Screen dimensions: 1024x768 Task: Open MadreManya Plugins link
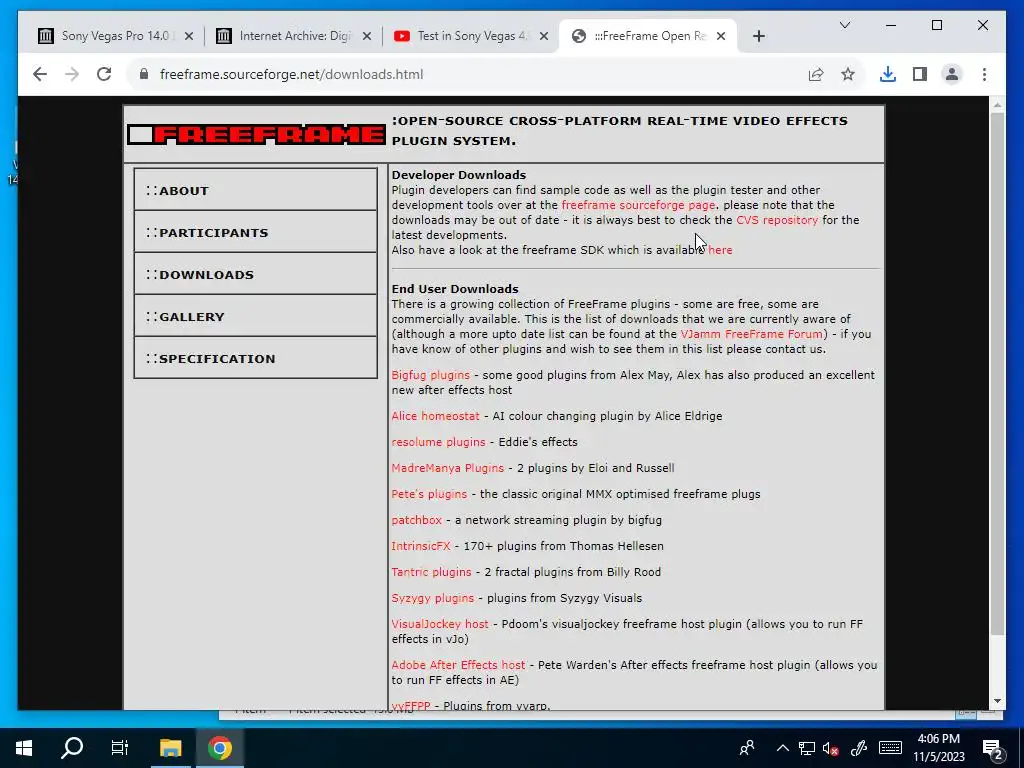point(447,468)
